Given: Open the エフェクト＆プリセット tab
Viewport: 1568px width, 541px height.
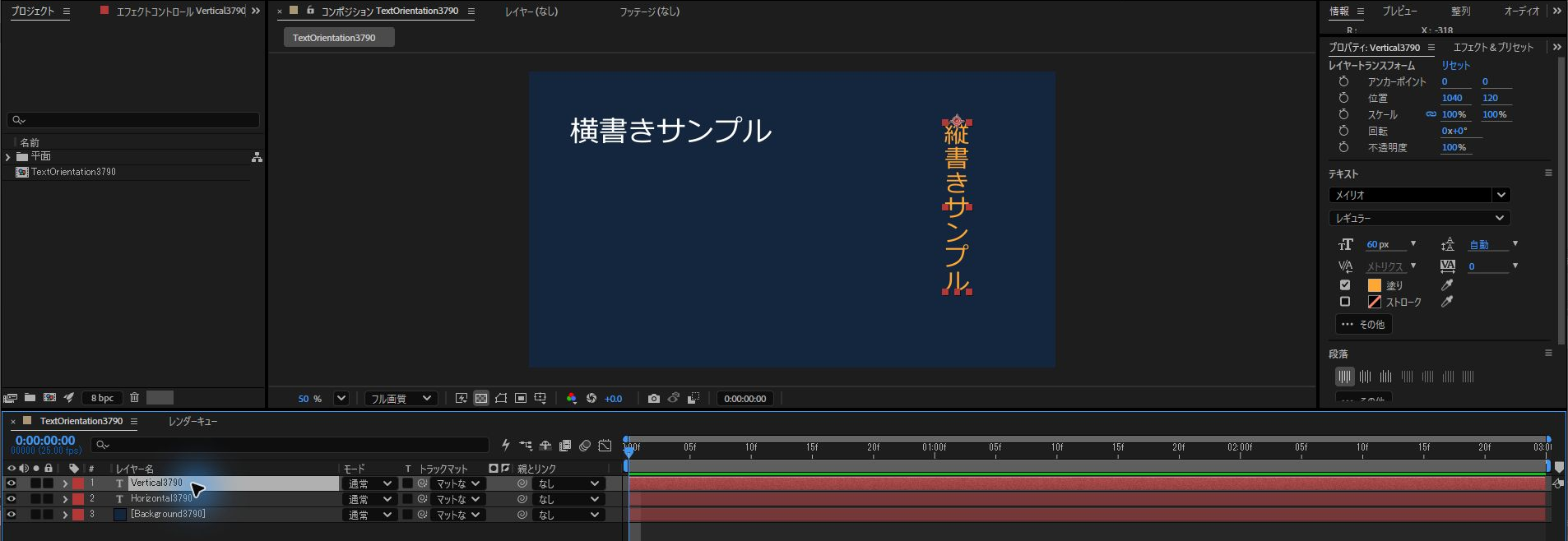Looking at the screenshot, I should (1493, 48).
